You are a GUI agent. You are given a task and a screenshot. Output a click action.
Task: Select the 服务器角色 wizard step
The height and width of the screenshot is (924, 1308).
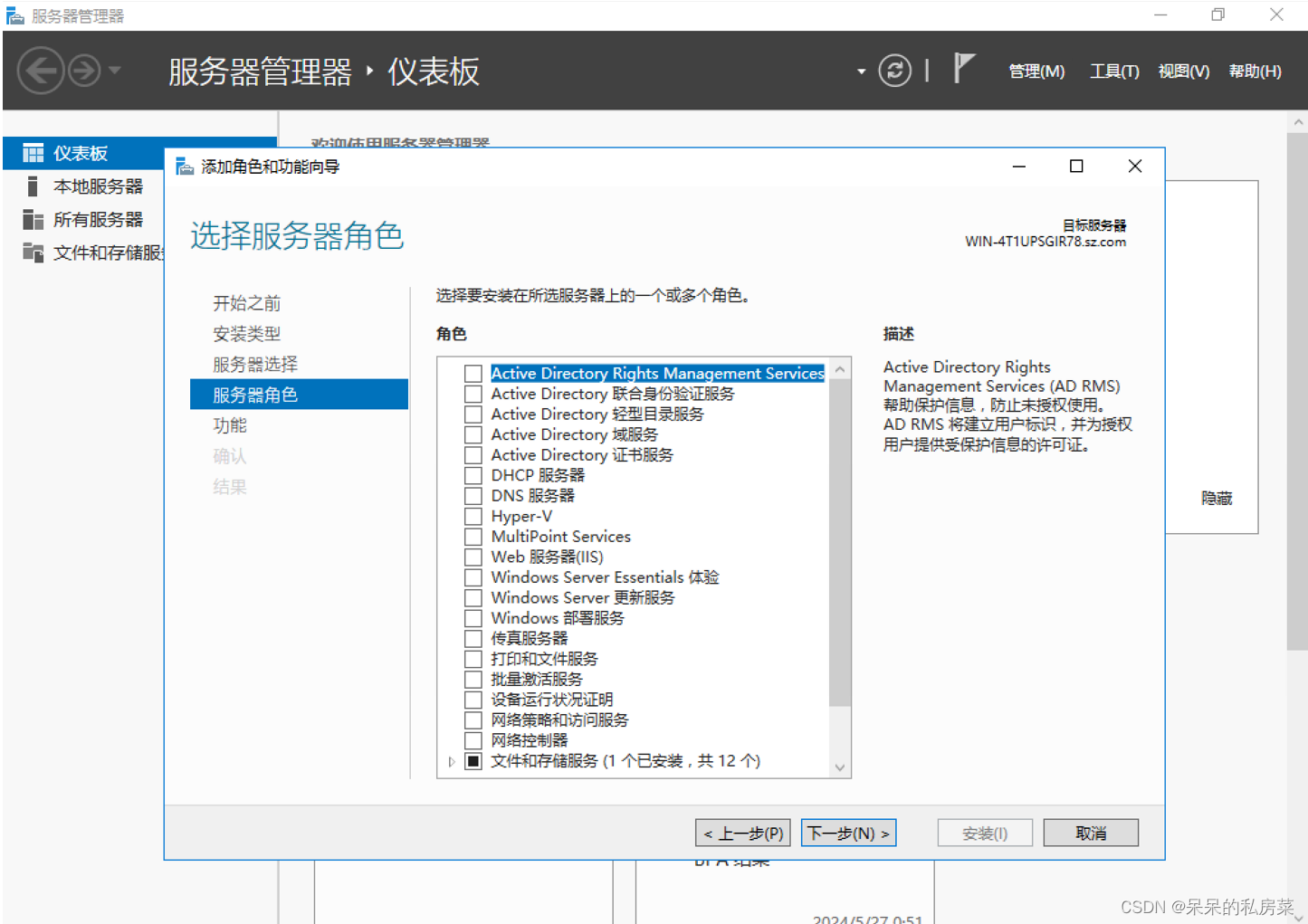(x=299, y=395)
